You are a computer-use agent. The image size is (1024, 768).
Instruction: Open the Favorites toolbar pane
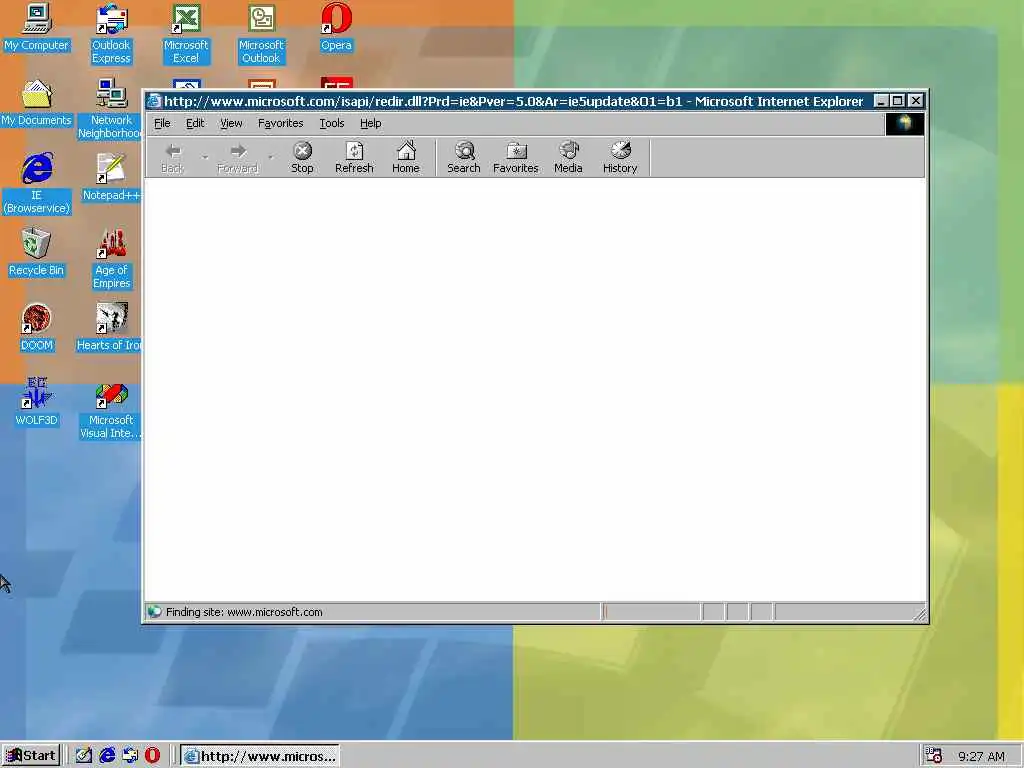(515, 157)
